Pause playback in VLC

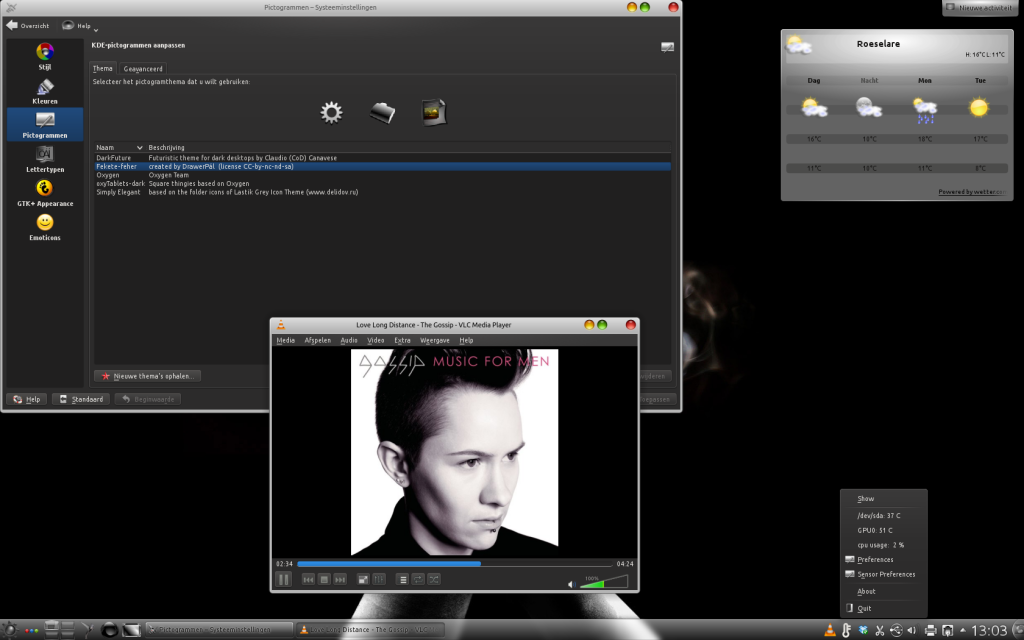283,579
